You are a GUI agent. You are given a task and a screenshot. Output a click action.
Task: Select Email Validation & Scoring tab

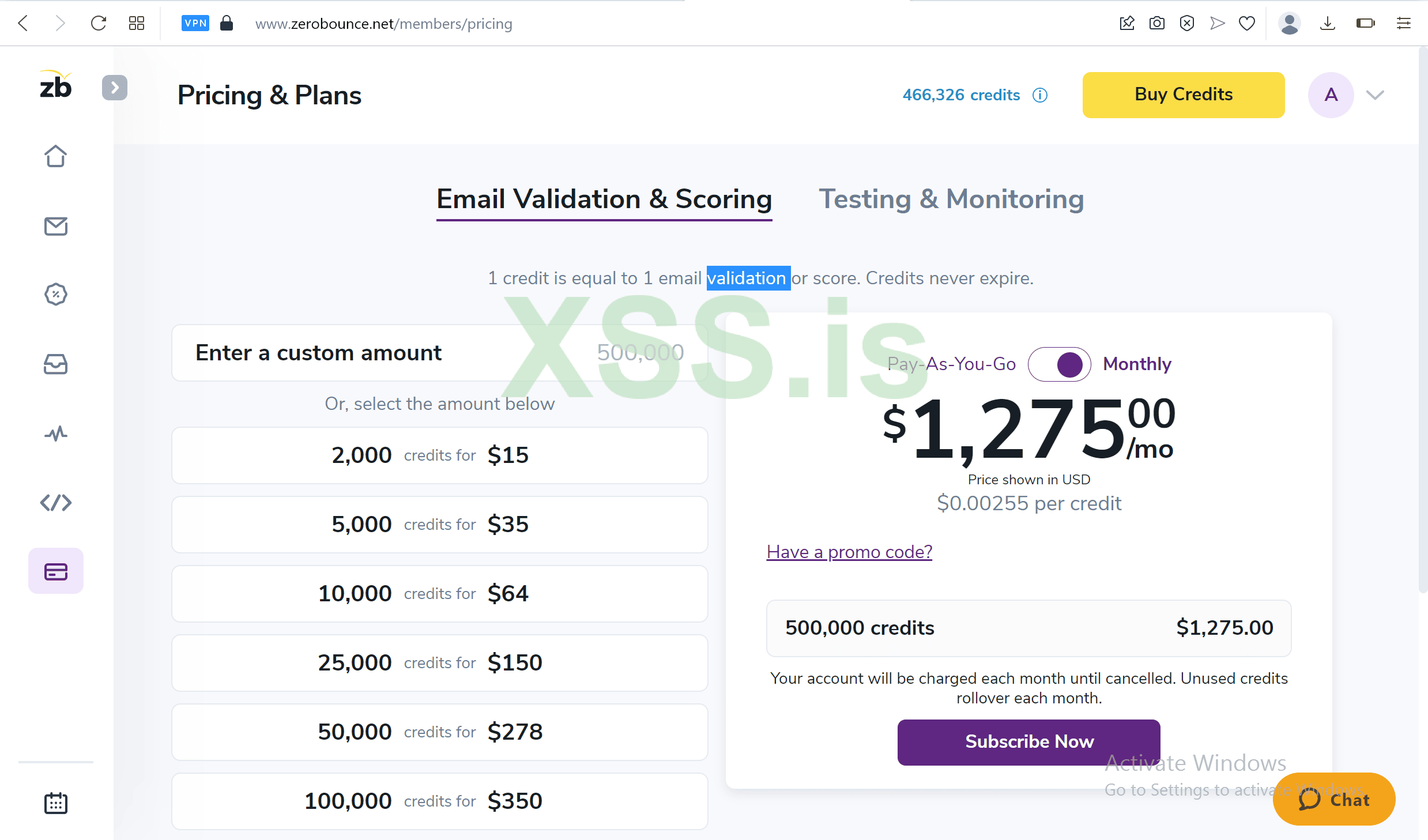click(604, 199)
